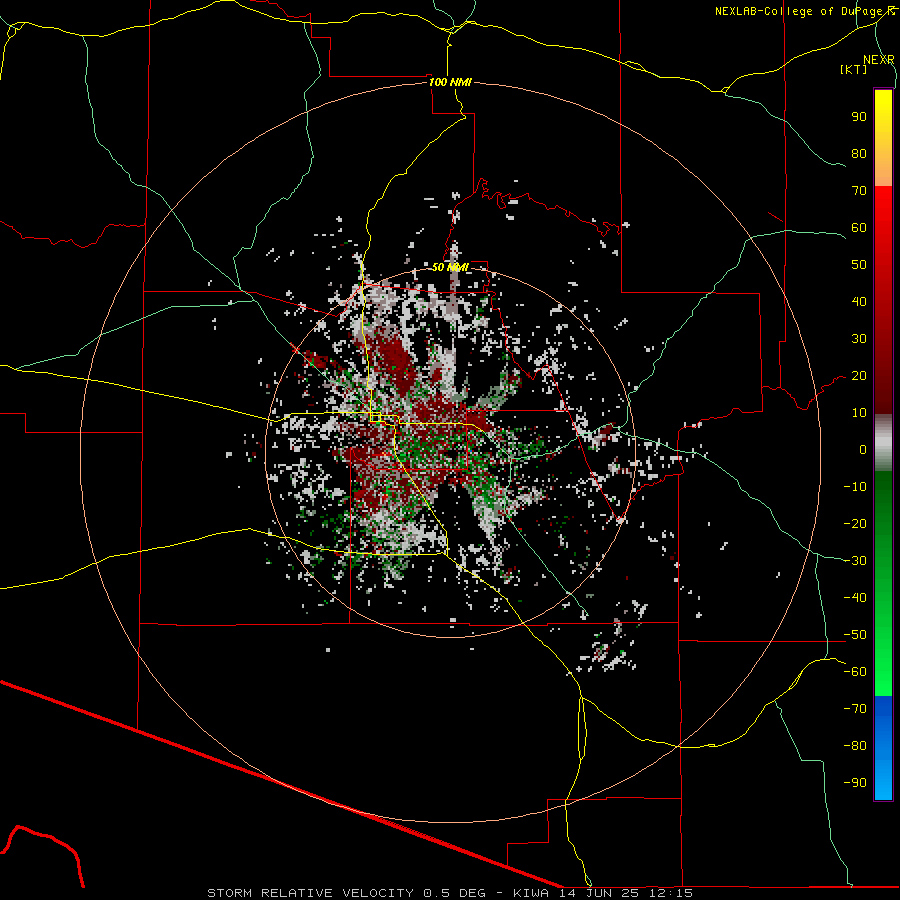900x900 pixels.
Task: Click the KIWA radar site at the range rings' center
Action: click(451, 452)
